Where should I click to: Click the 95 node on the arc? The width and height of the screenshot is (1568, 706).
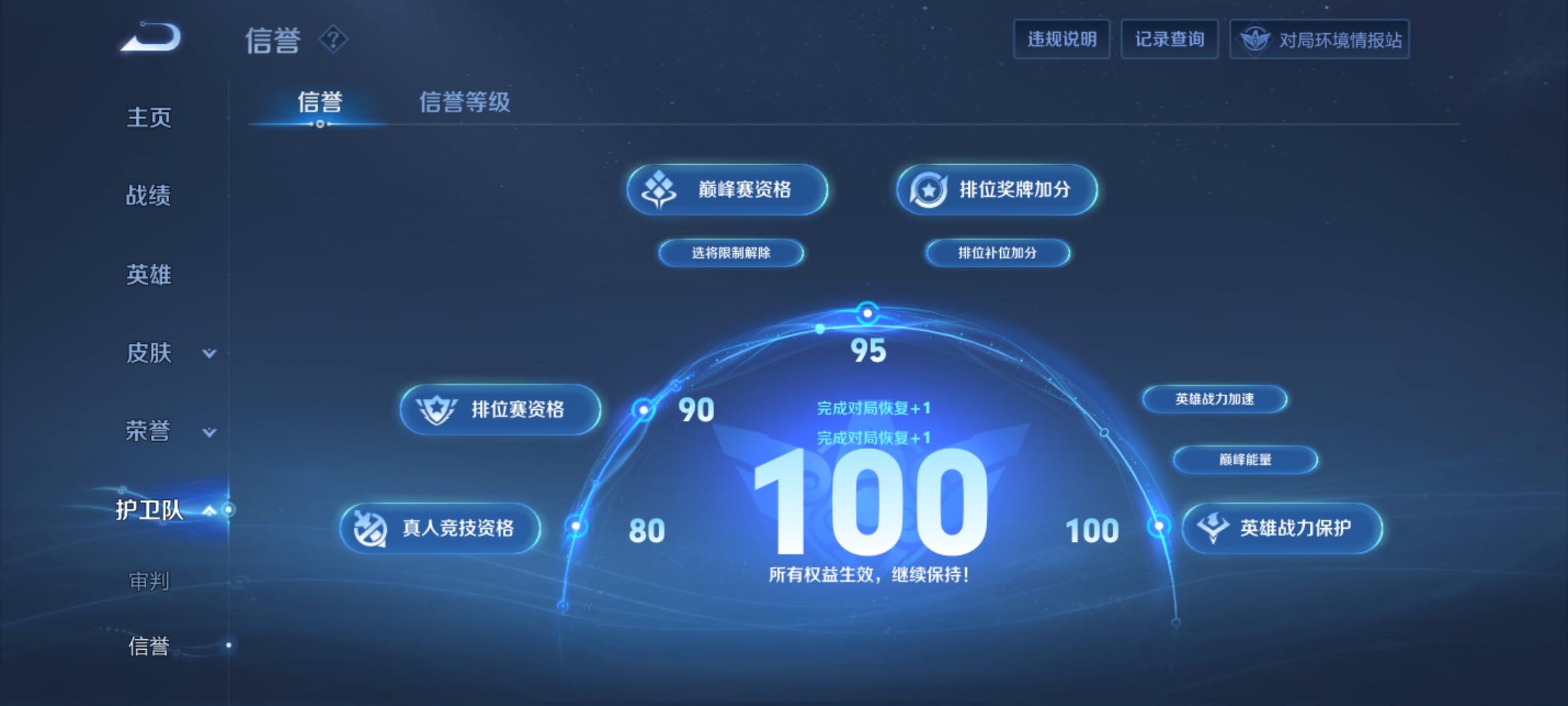868,313
